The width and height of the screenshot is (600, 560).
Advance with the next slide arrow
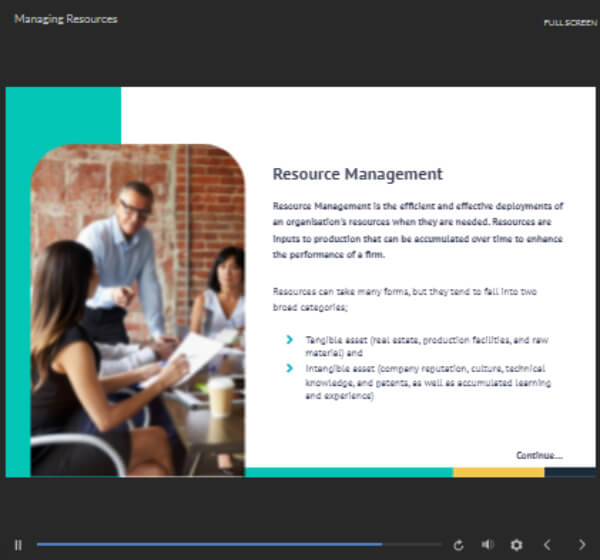[x=582, y=544]
